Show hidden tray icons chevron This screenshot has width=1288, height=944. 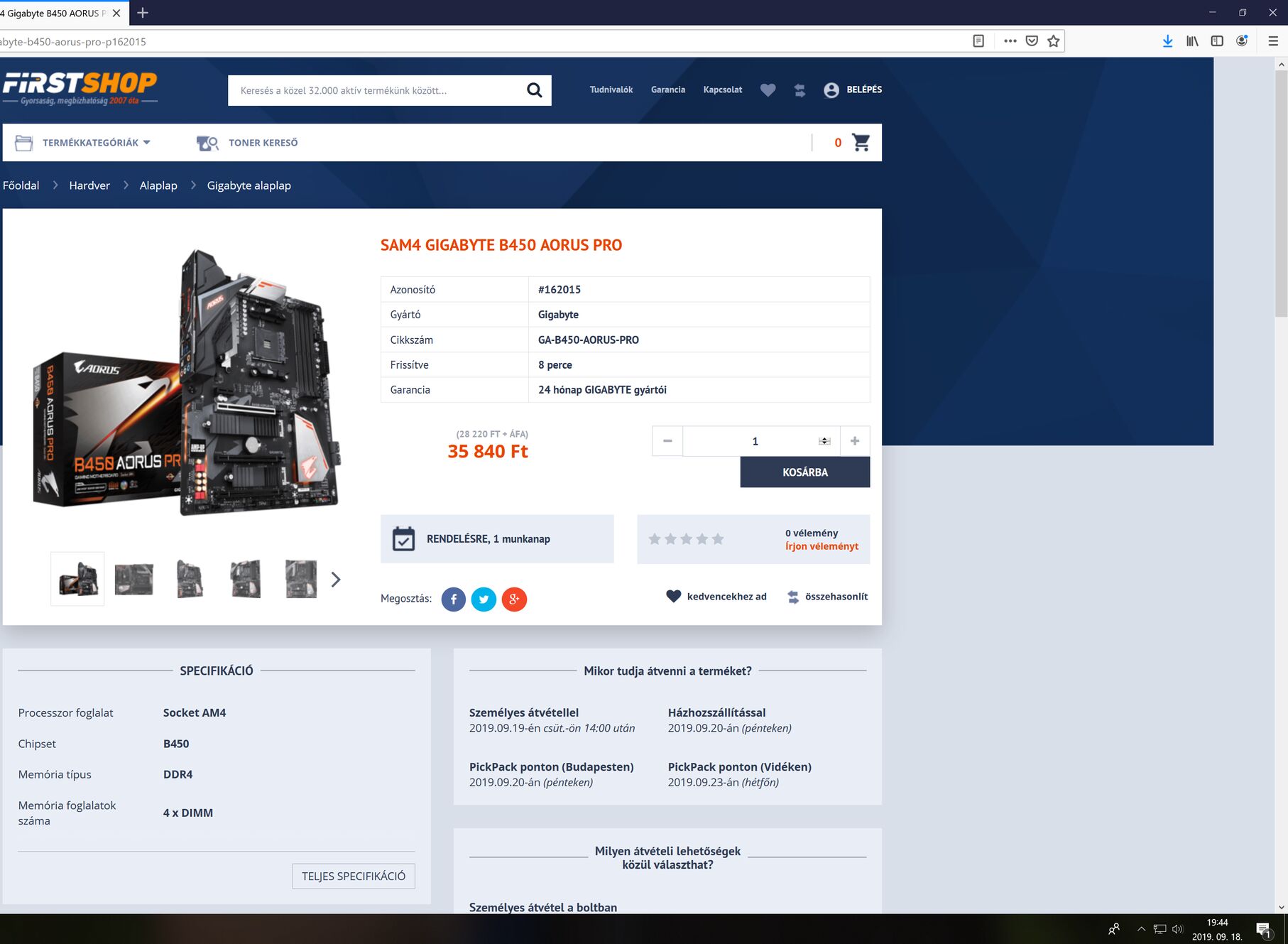coord(1142,929)
